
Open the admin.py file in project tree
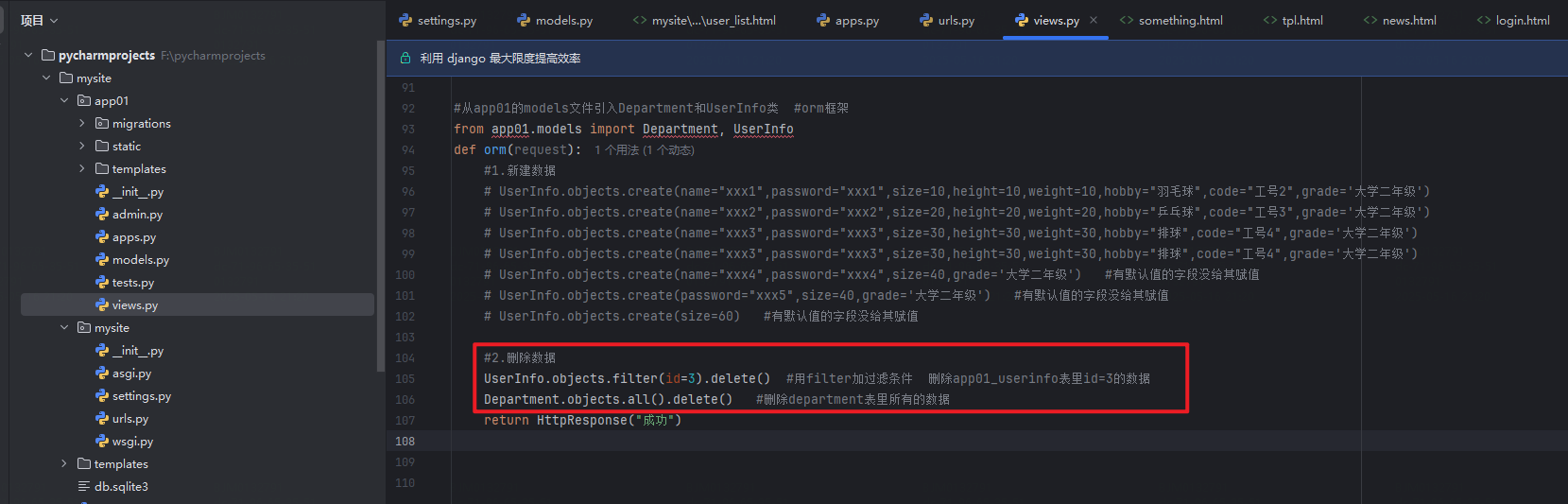pos(137,215)
